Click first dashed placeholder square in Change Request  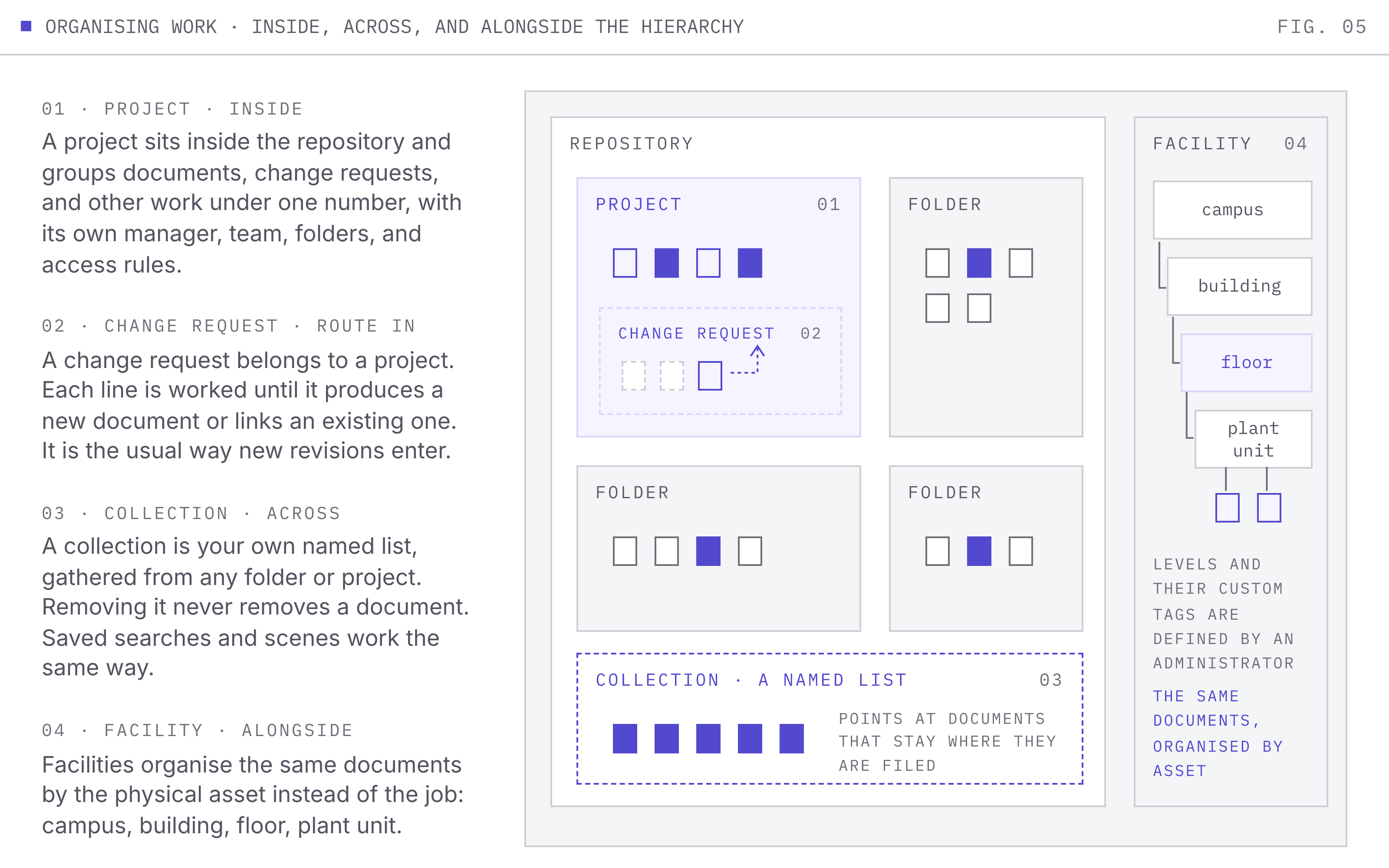(634, 376)
